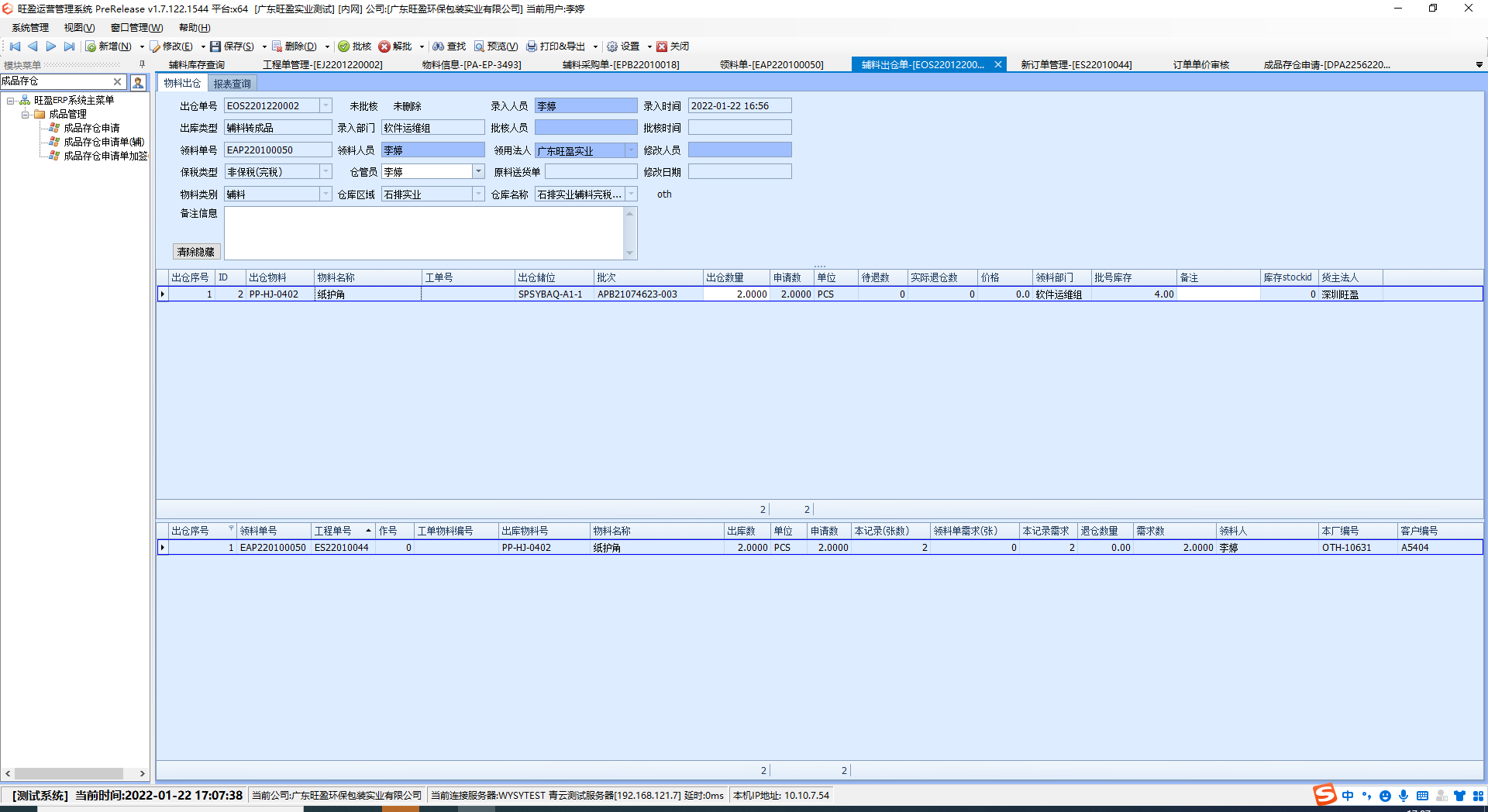Image resolution: width=1488 pixels, height=812 pixels.
Task: Click the 备注信息 text area
Action: click(x=424, y=232)
